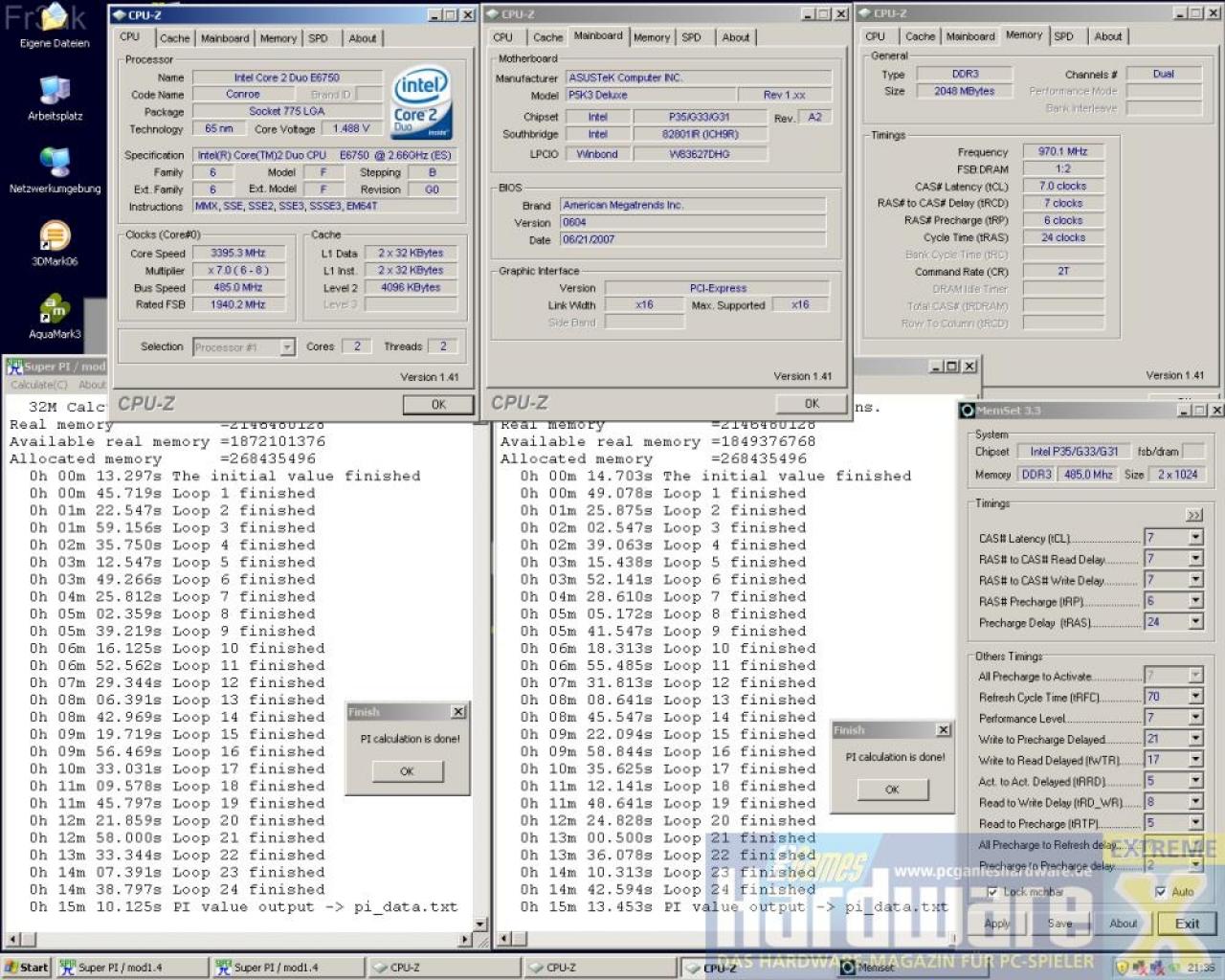Switch to Mainboard tab in the left CPU-Z window
This screenshot has height=980, width=1225.
tap(225, 38)
